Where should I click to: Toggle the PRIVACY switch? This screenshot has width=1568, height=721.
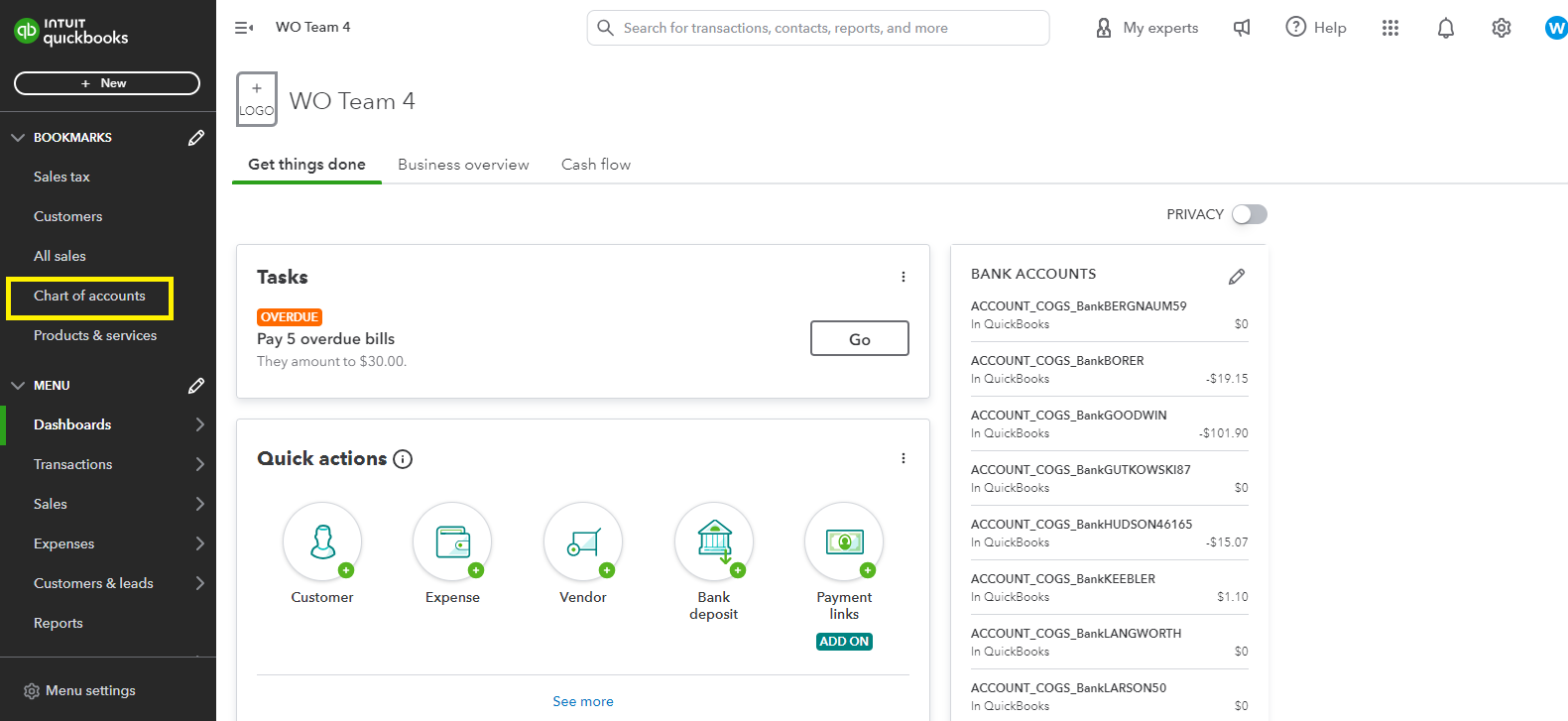(1250, 214)
